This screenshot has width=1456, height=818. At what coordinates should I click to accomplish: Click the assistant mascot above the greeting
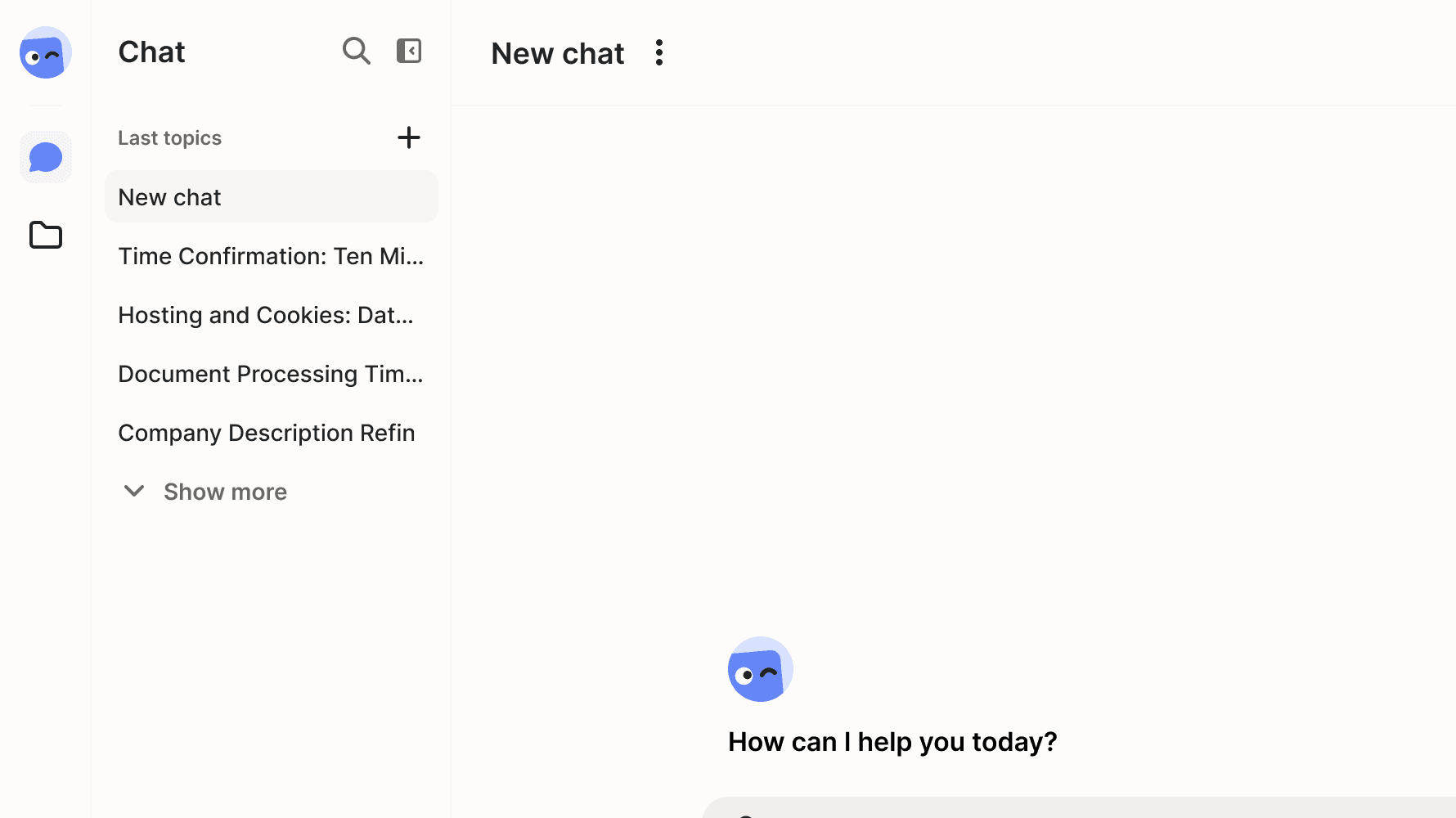(759, 668)
